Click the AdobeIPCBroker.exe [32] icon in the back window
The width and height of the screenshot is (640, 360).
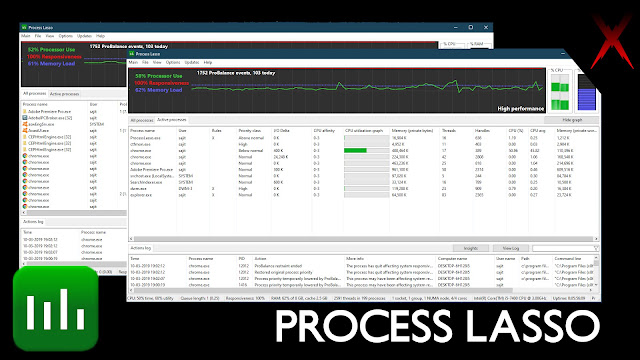coord(25,118)
